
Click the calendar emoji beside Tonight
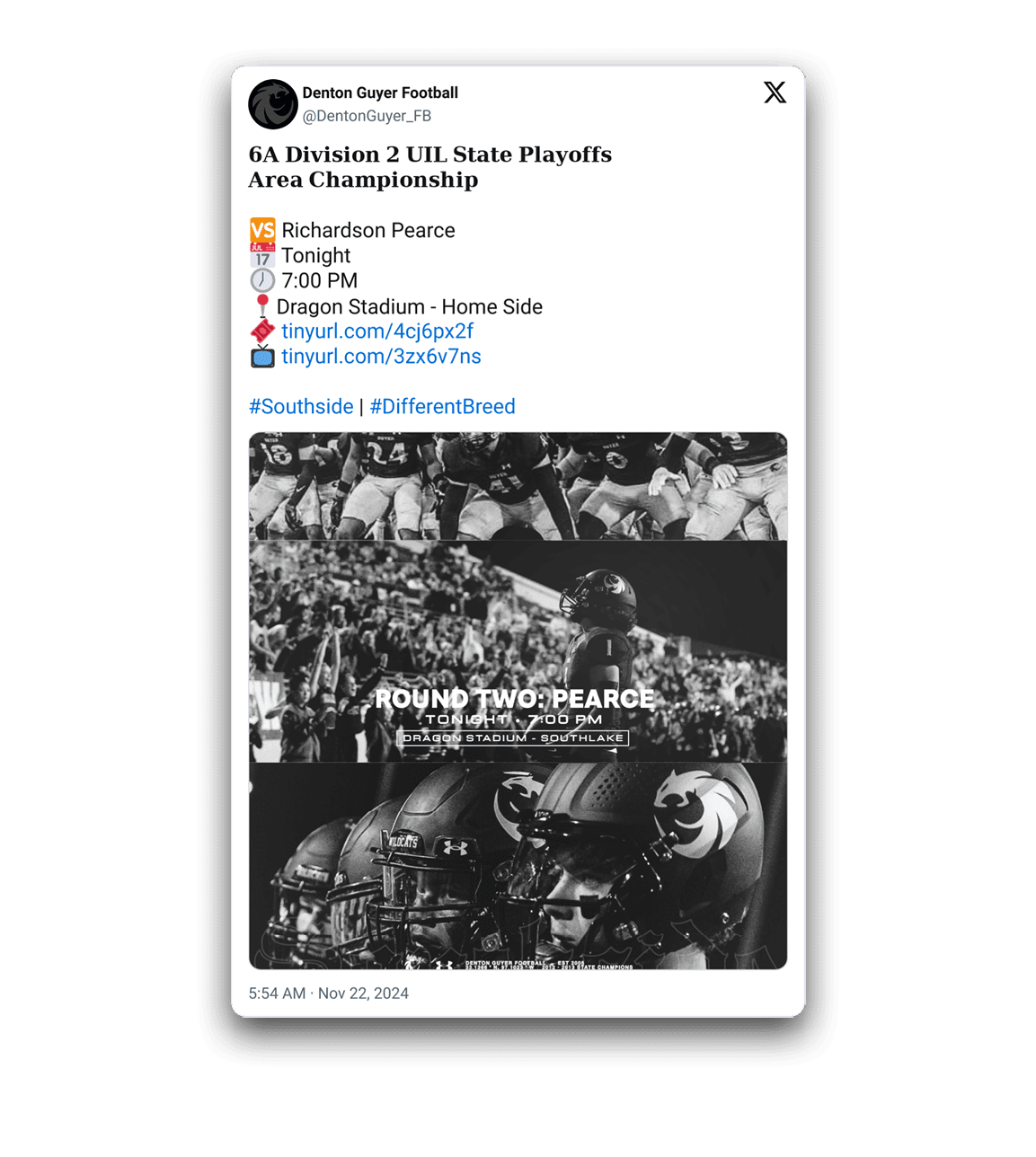[262, 256]
